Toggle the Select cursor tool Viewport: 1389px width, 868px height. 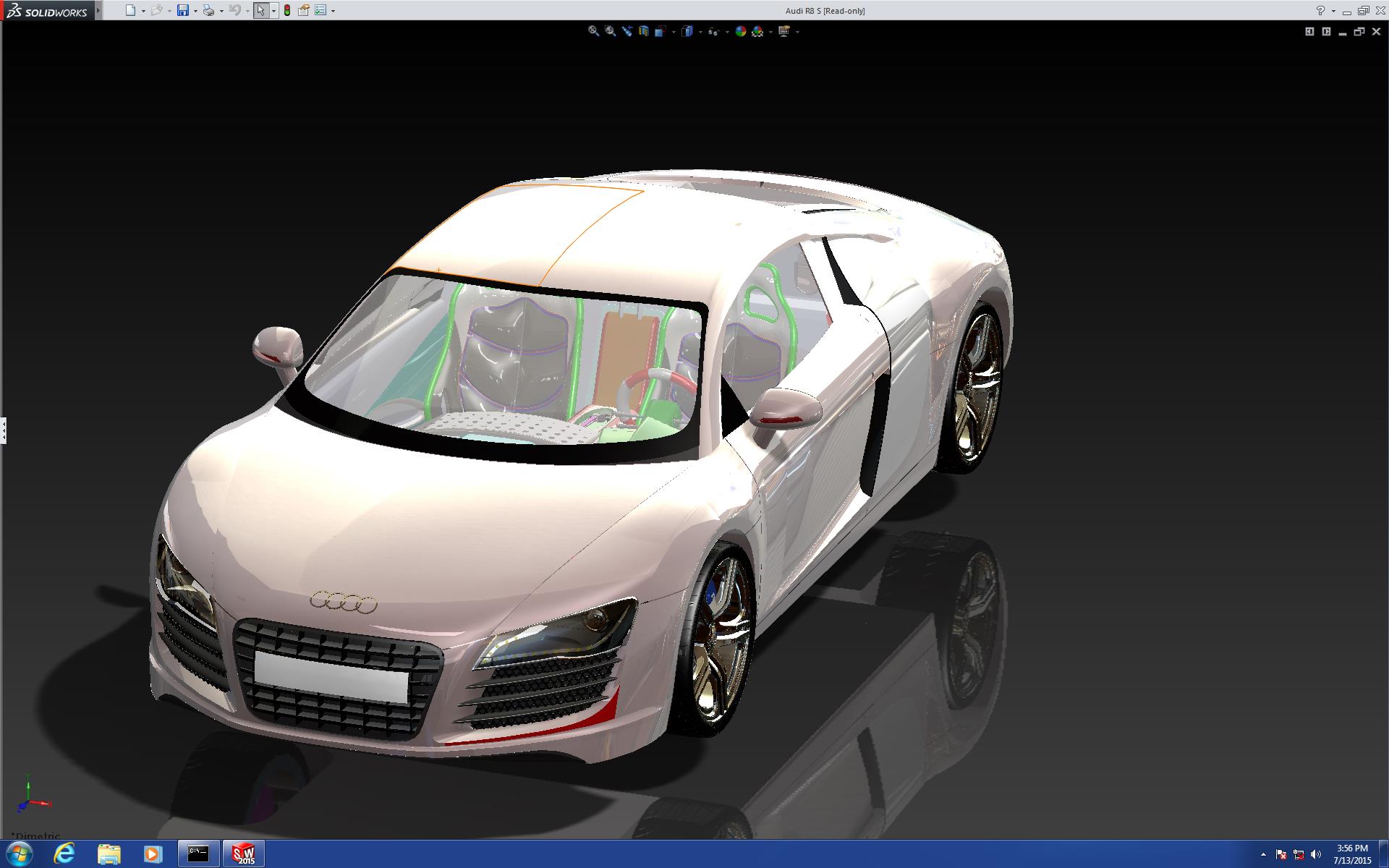click(260, 11)
